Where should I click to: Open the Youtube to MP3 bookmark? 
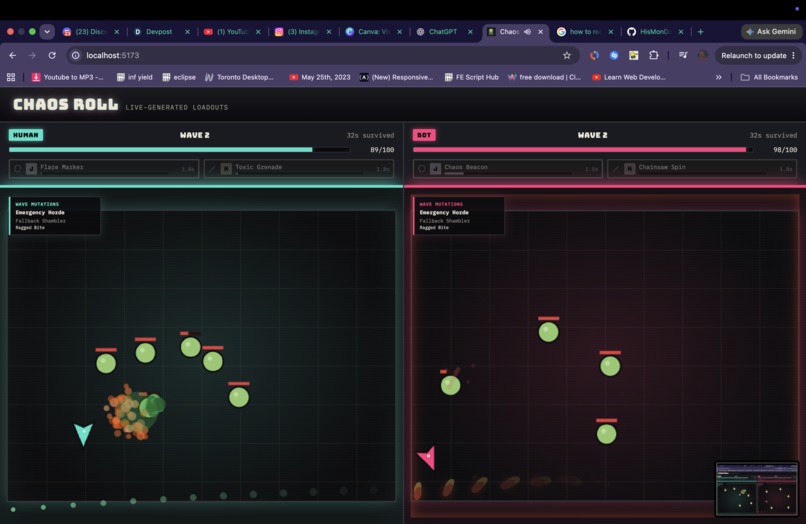point(67,77)
